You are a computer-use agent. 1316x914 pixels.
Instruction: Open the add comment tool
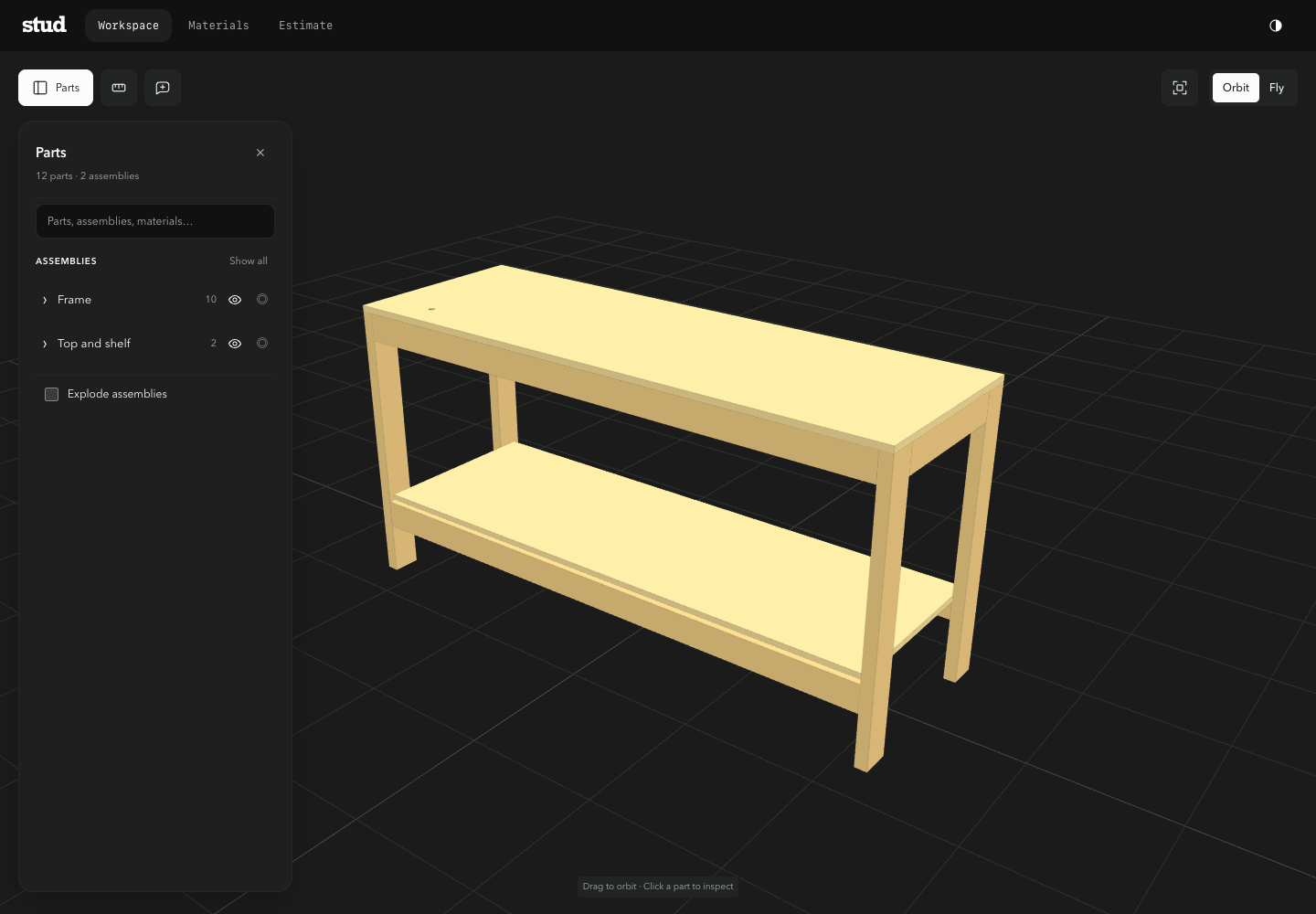[x=163, y=88]
